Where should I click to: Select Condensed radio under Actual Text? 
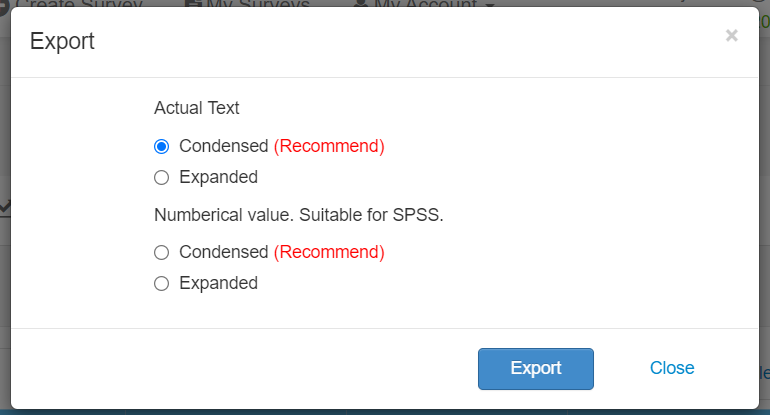click(162, 146)
